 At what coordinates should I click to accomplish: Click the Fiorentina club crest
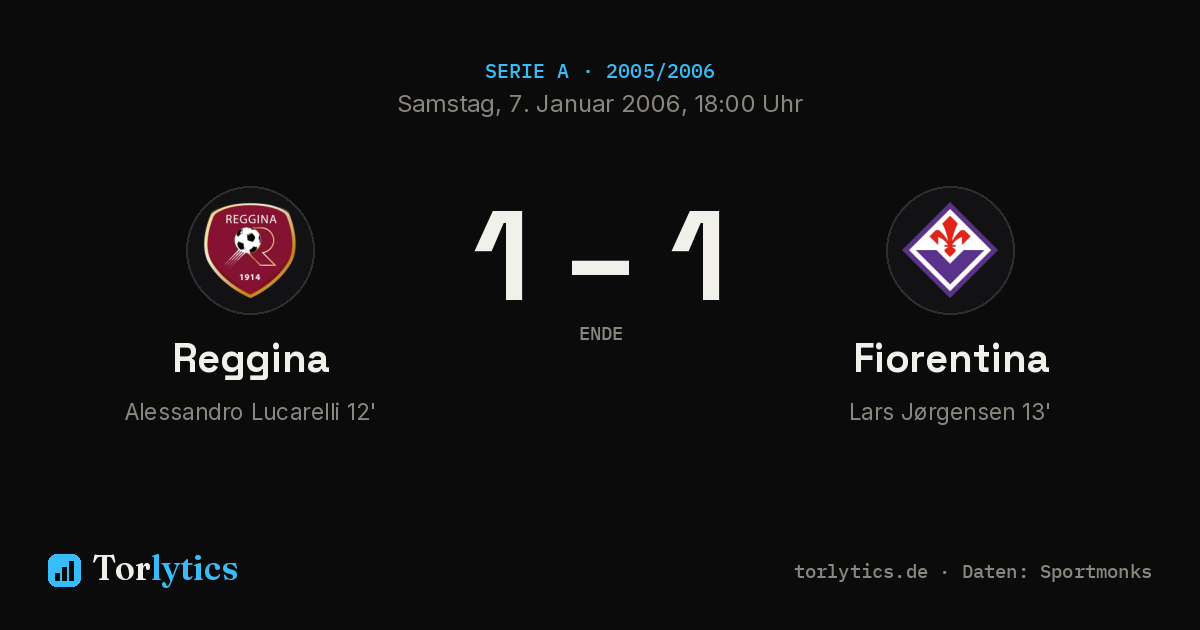point(950,250)
